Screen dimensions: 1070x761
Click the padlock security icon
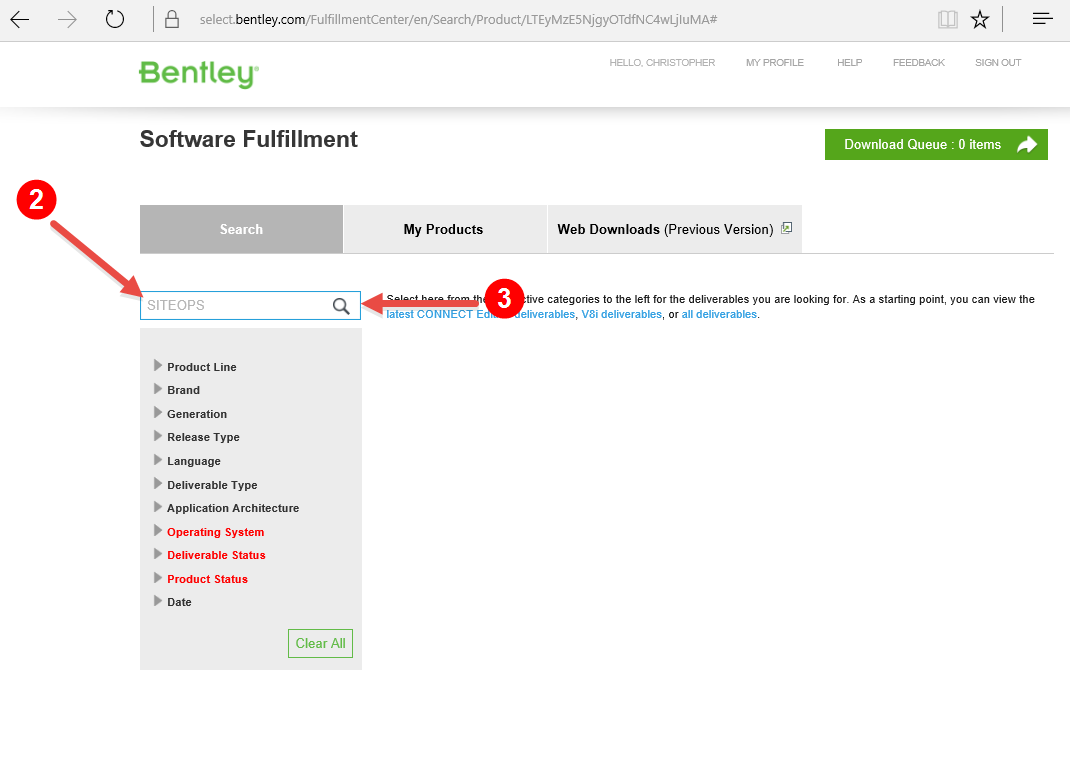pyautogui.click(x=172, y=19)
